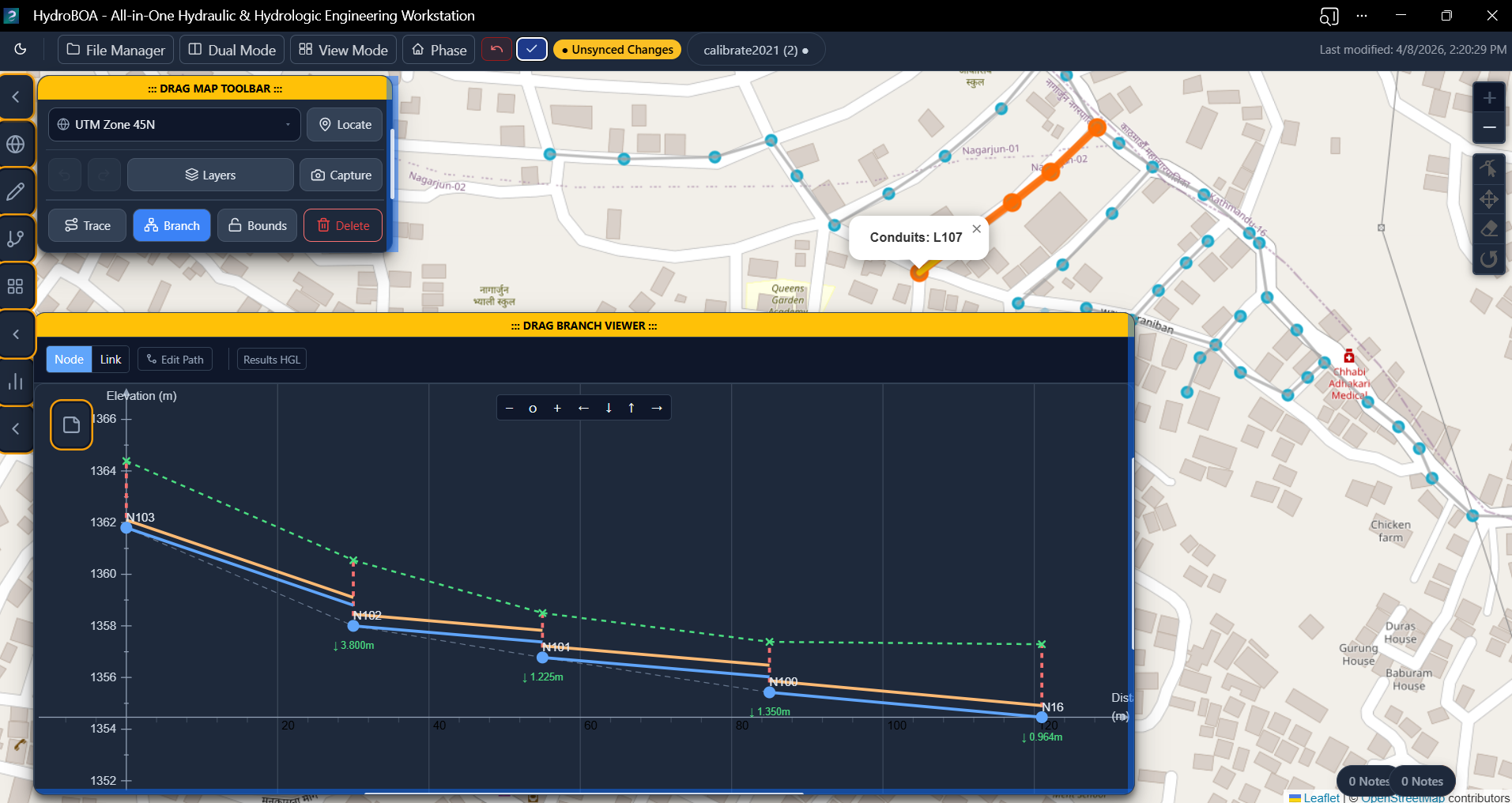Switch profile view to Link

point(111,360)
